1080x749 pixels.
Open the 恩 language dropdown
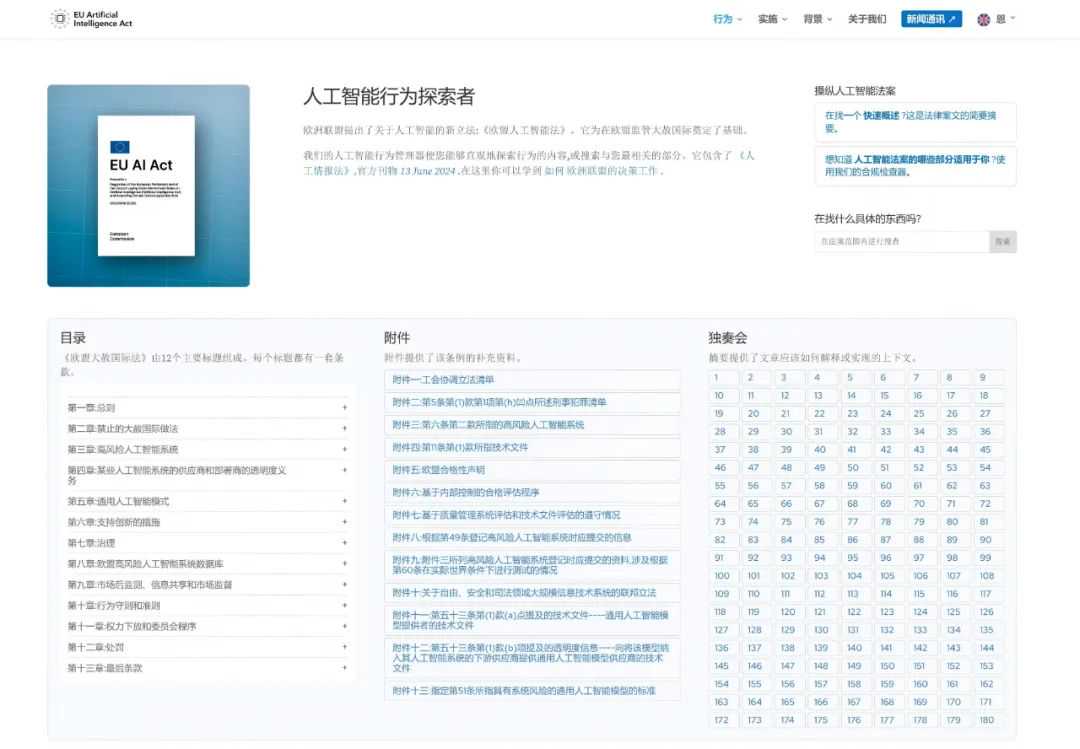pyautogui.click(x=1000, y=18)
